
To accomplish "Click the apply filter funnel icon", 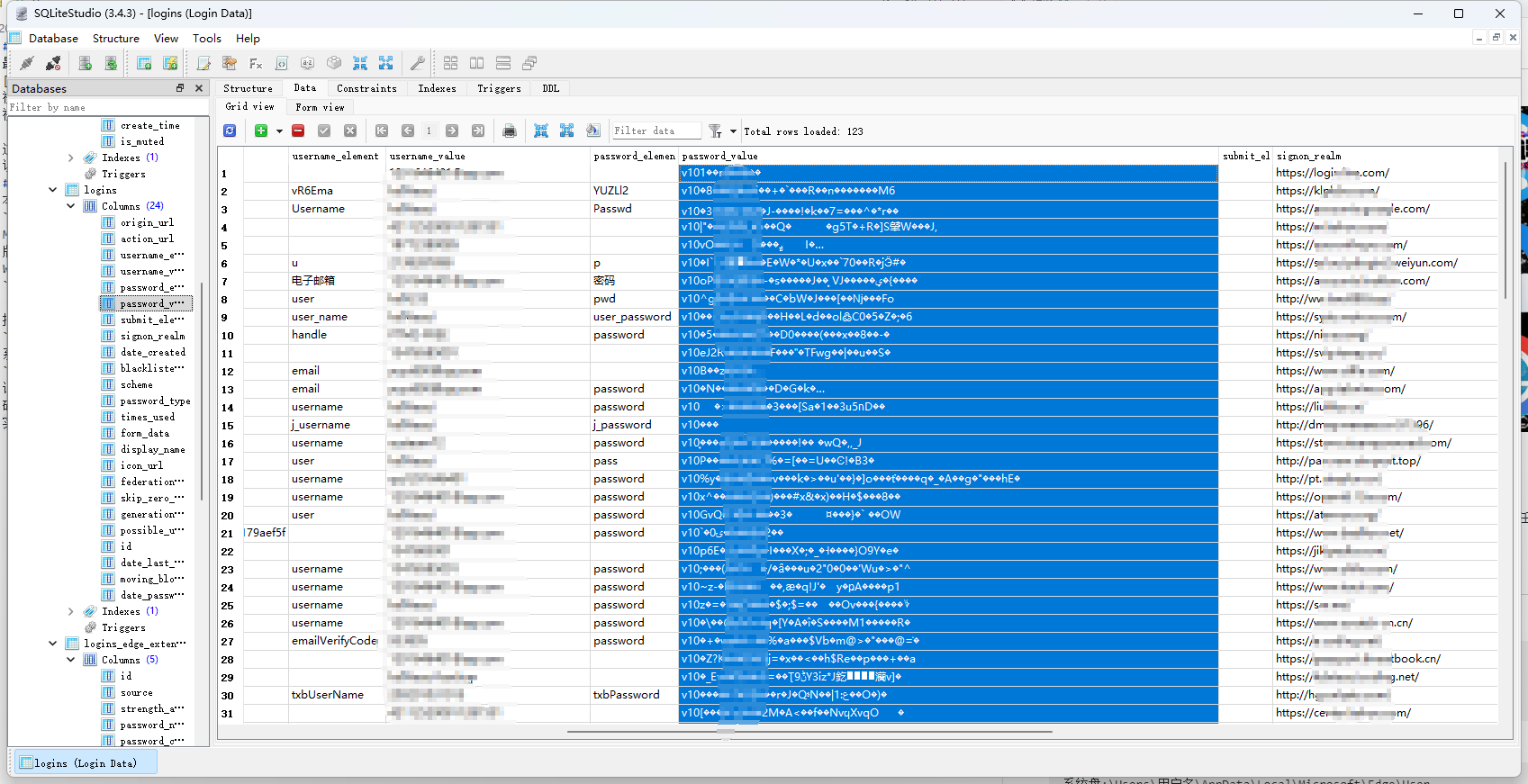I will [715, 131].
